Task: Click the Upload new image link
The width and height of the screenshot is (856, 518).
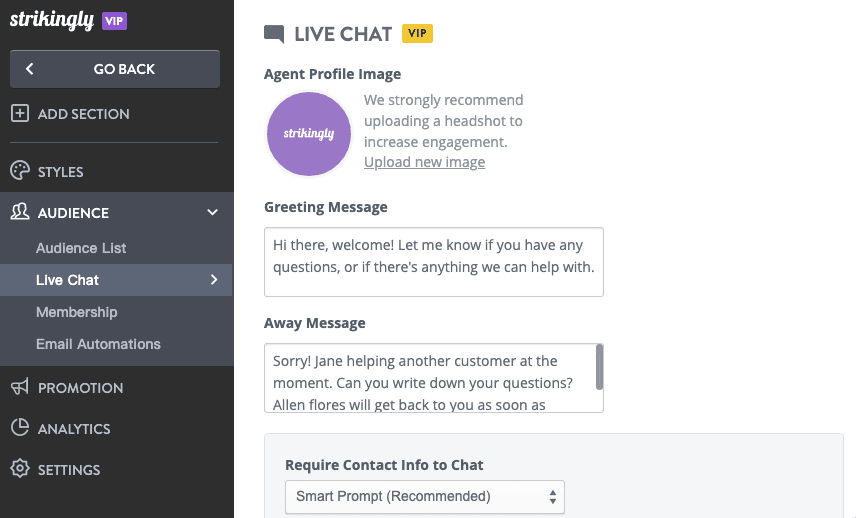Action: pyautogui.click(x=424, y=162)
